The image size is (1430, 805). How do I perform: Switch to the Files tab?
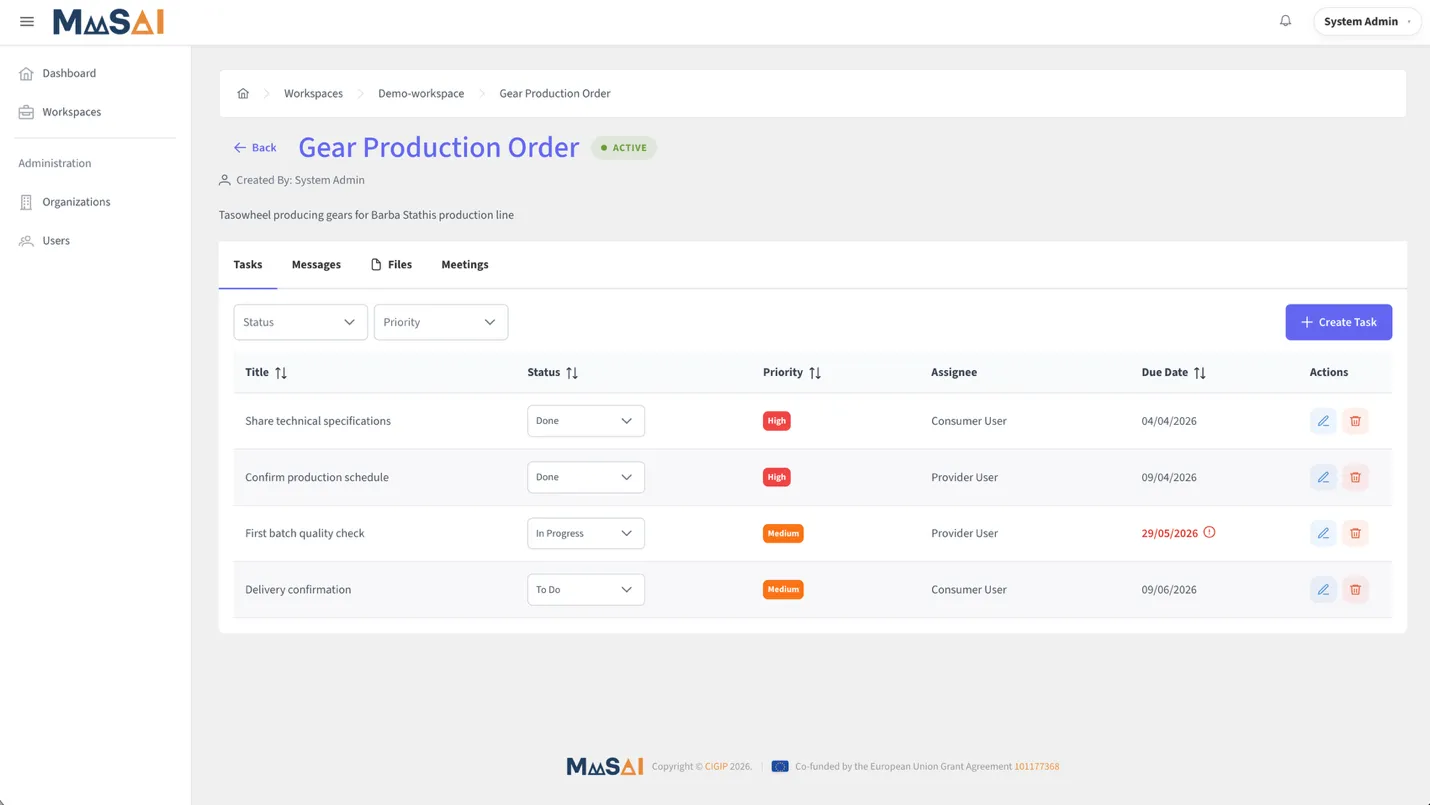(391, 265)
